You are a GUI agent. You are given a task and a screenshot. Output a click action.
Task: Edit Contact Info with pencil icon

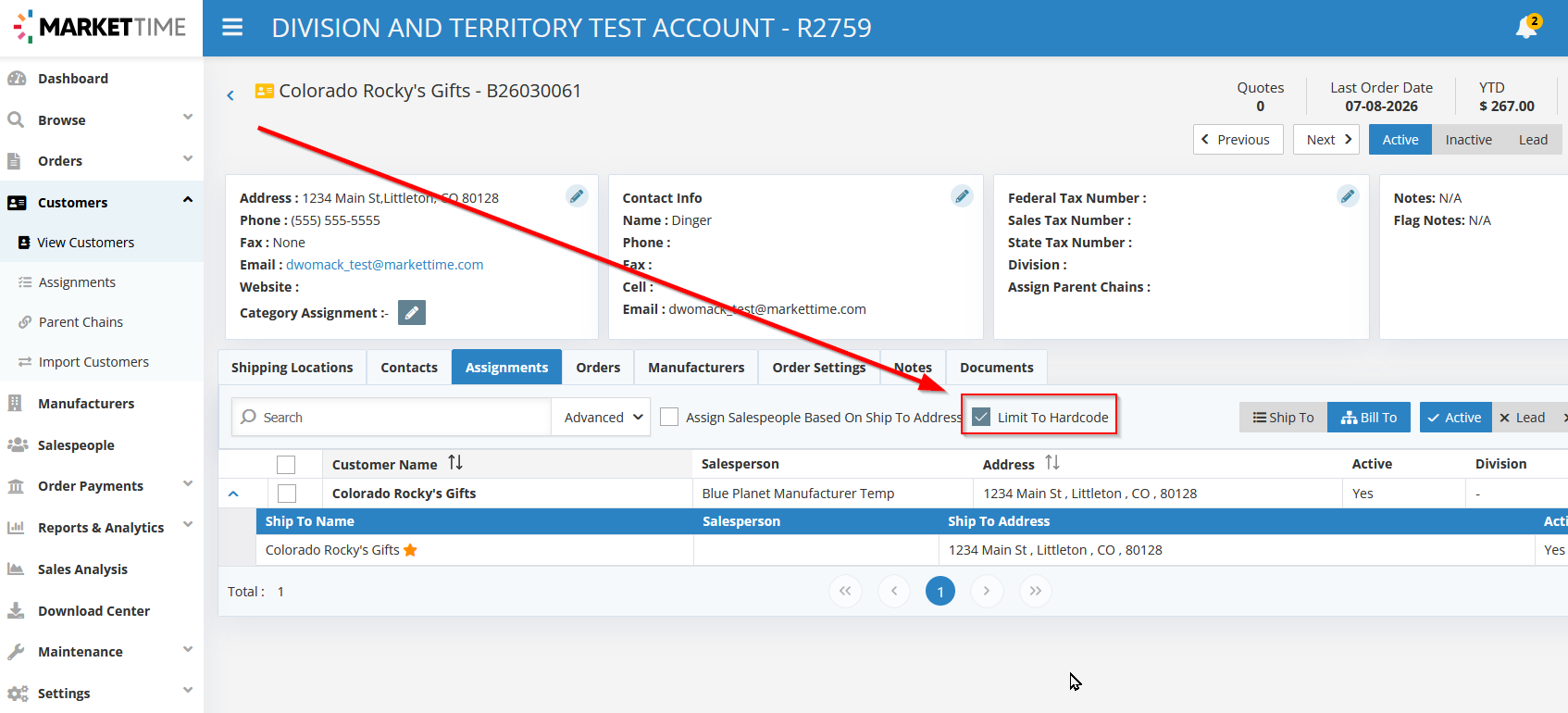tap(962, 196)
